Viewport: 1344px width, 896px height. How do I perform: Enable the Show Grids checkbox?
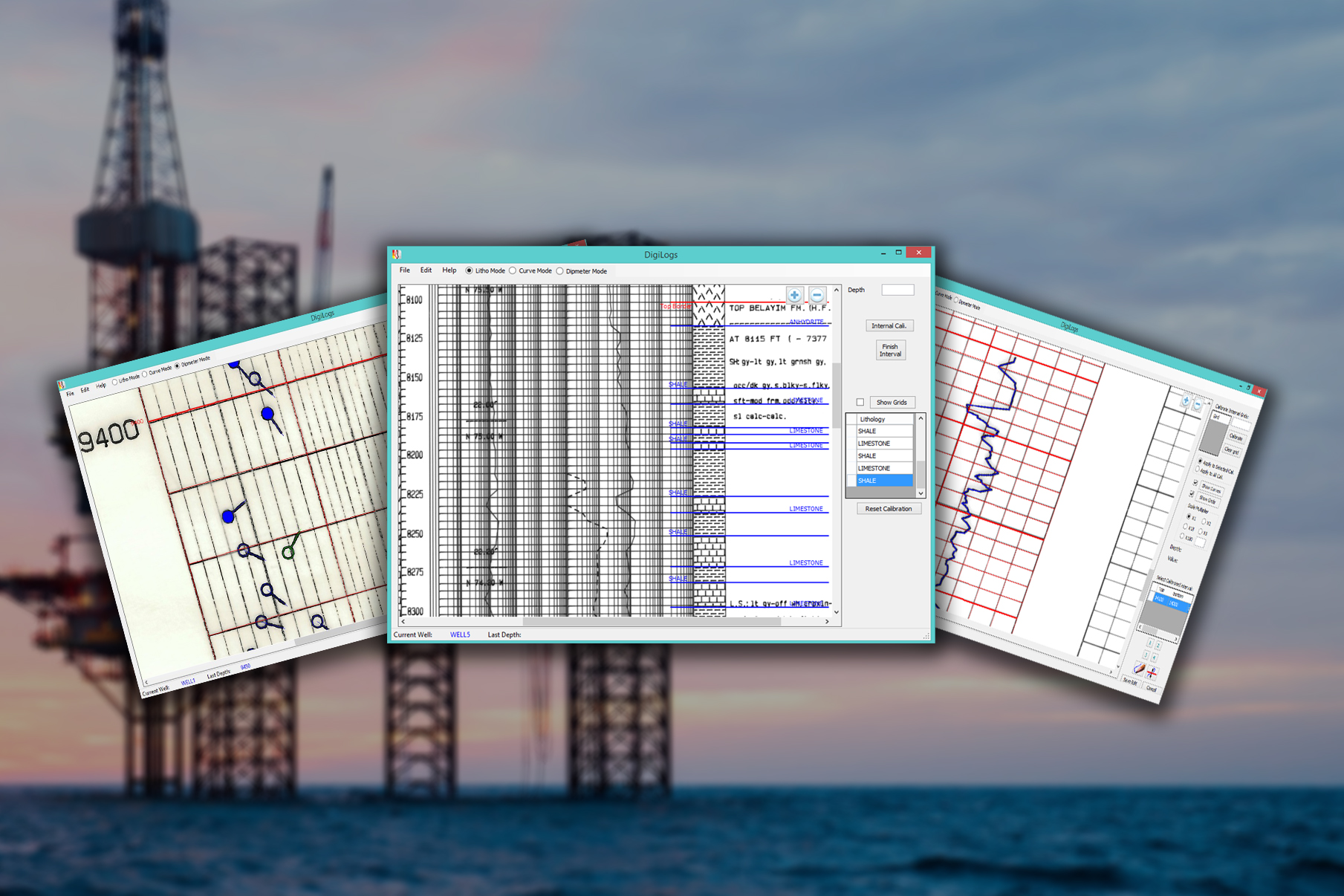point(860,402)
